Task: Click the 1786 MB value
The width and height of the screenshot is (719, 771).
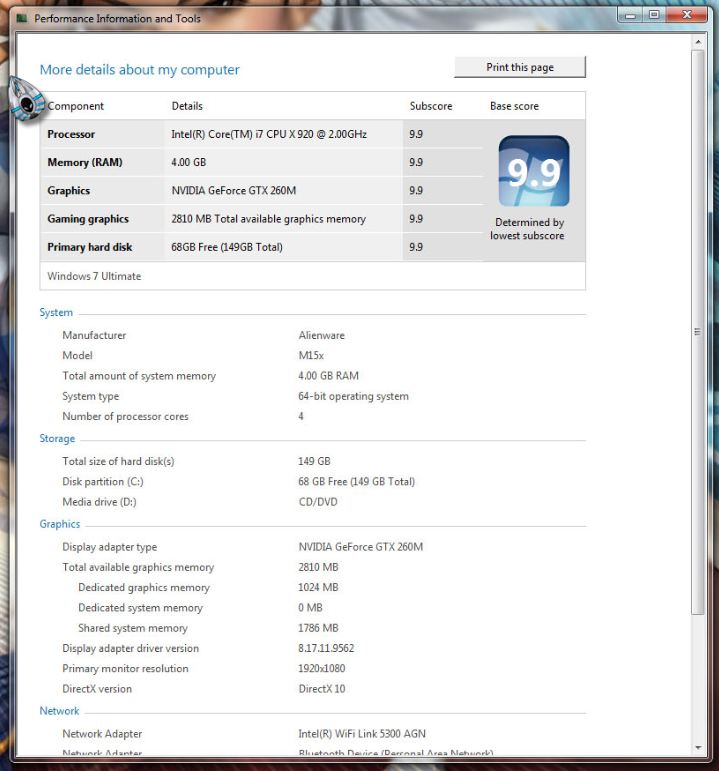Action: (318, 628)
